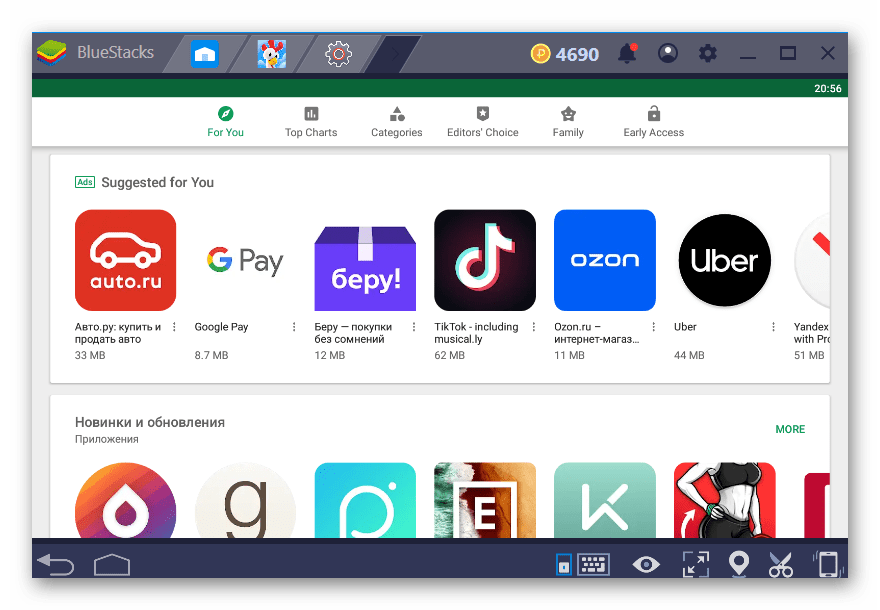
Task: Click MORE in Новинки и обновления
Action: point(790,429)
